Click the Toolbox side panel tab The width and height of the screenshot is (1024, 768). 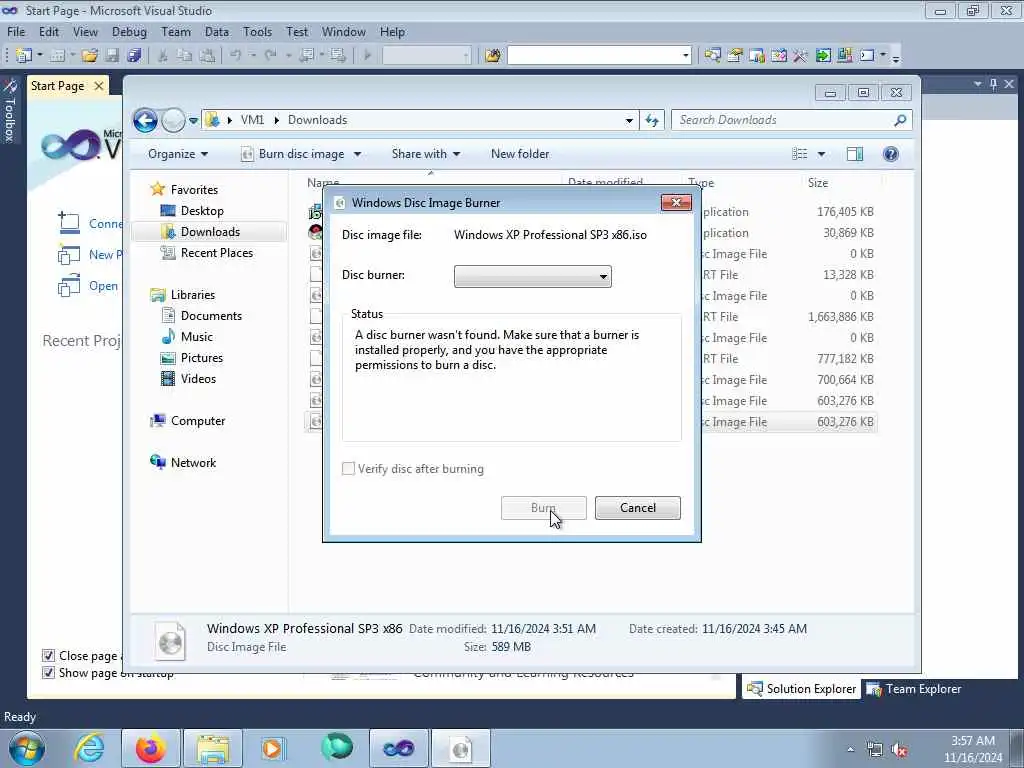pos(10,111)
